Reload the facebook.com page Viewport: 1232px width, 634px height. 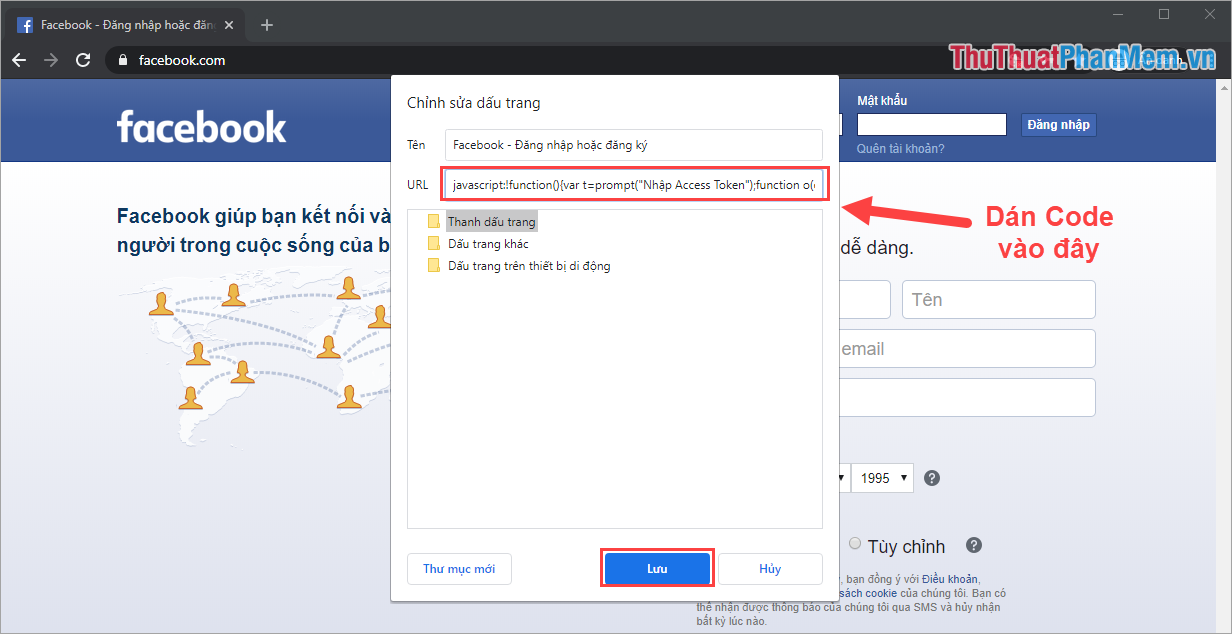tap(83, 60)
